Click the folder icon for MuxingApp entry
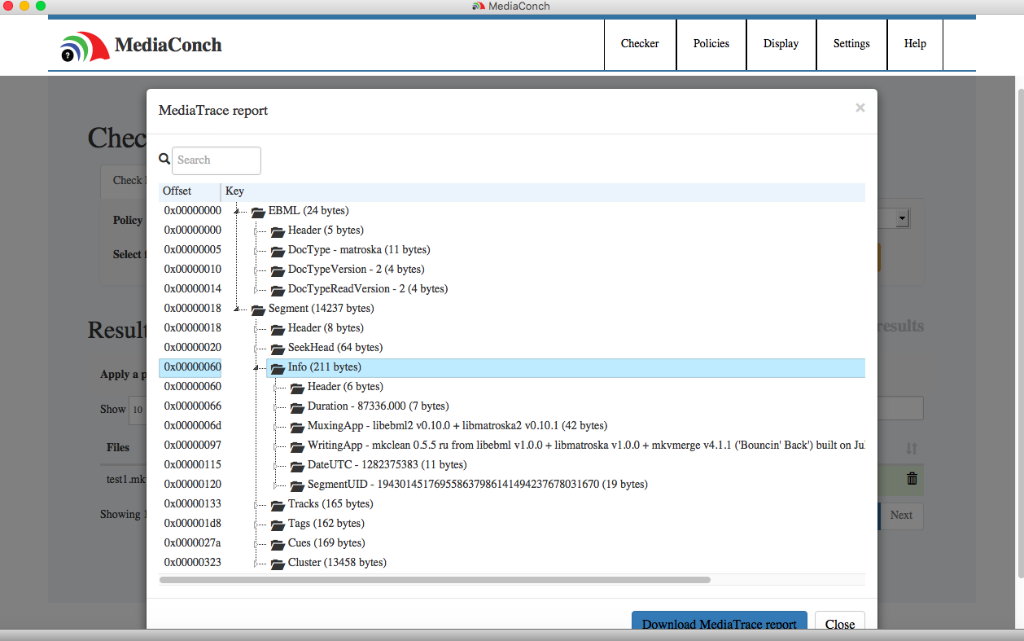 (297, 427)
